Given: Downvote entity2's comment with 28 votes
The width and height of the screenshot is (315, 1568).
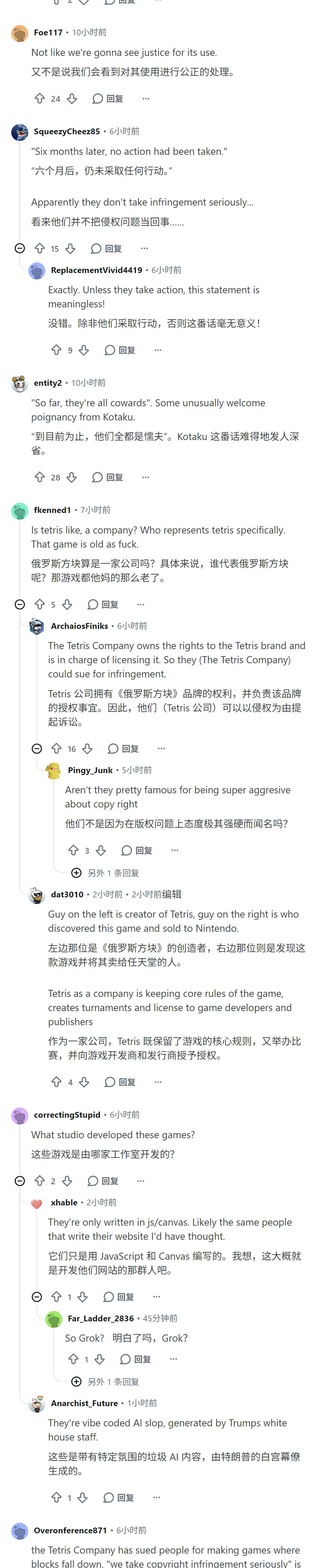Looking at the screenshot, I should (72, 477).
